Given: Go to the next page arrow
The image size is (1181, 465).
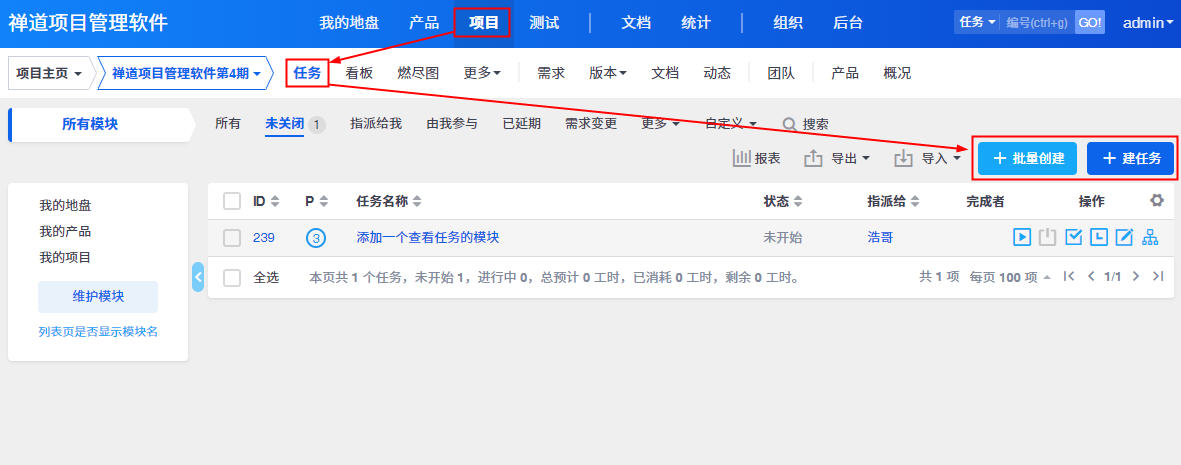Looking at the screenshot, I should click(x=1136, y=277).
